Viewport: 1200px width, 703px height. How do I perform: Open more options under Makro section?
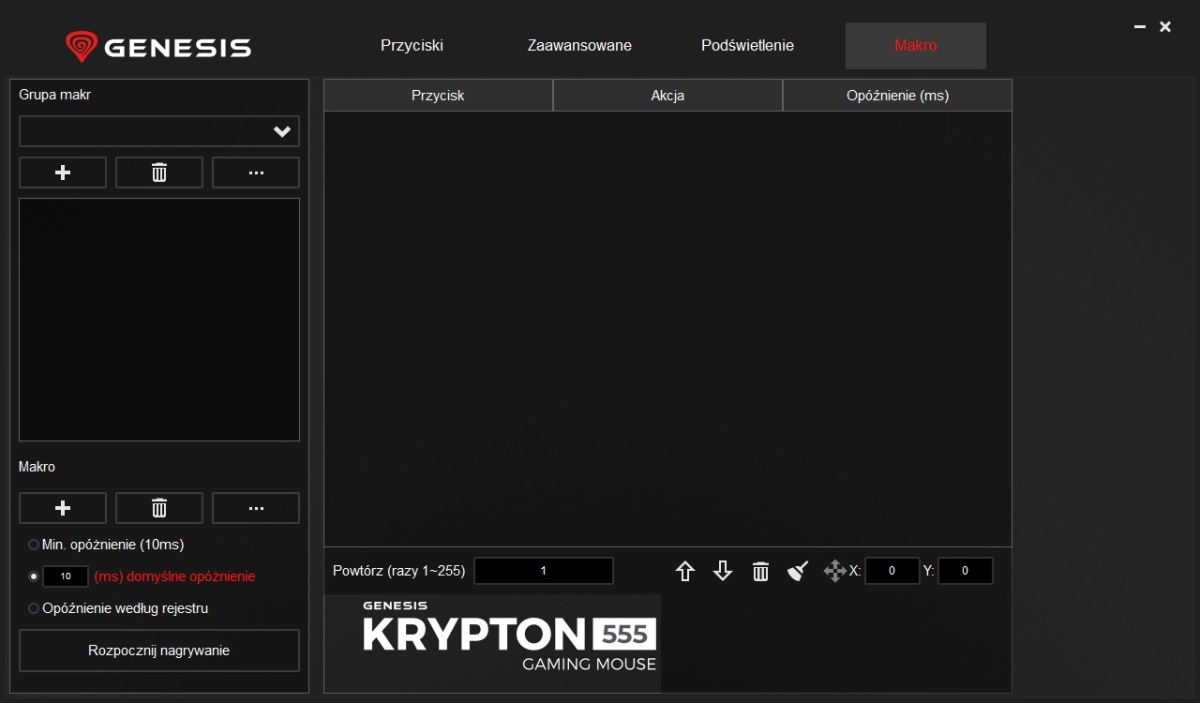point(256,508)
